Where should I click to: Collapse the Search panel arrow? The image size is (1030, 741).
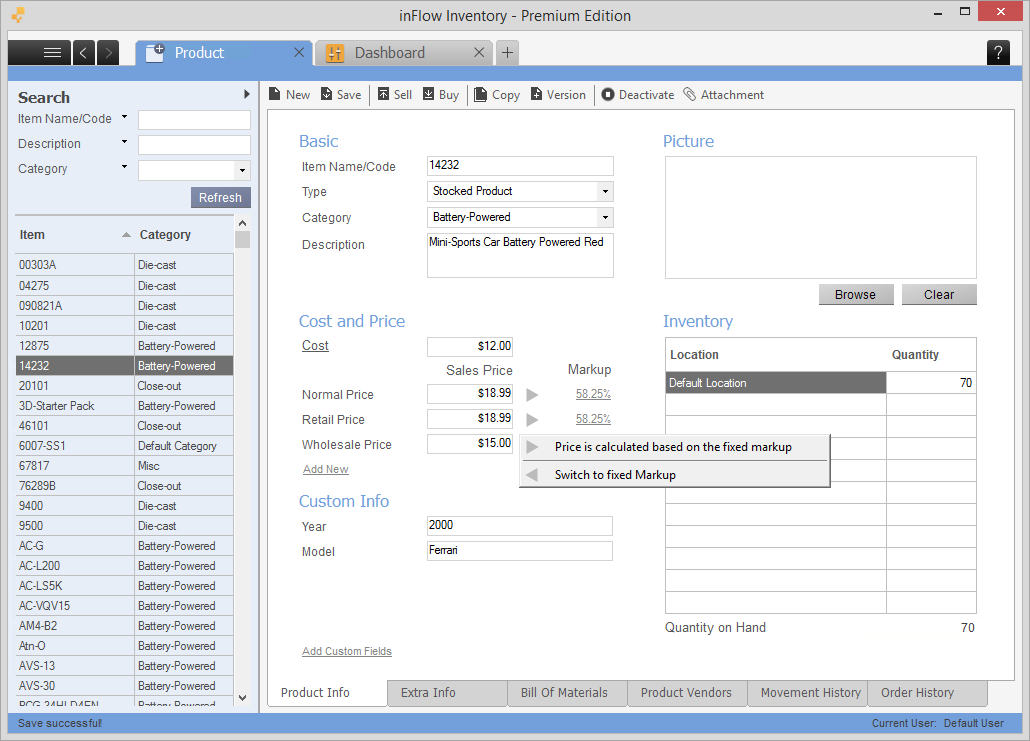click(x=246, y=95)
